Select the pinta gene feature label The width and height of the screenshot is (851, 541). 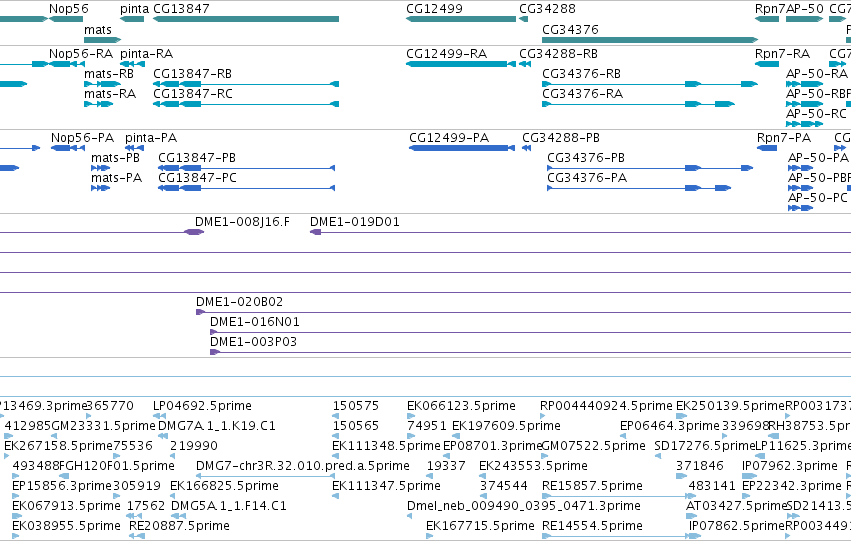(134, 9)
